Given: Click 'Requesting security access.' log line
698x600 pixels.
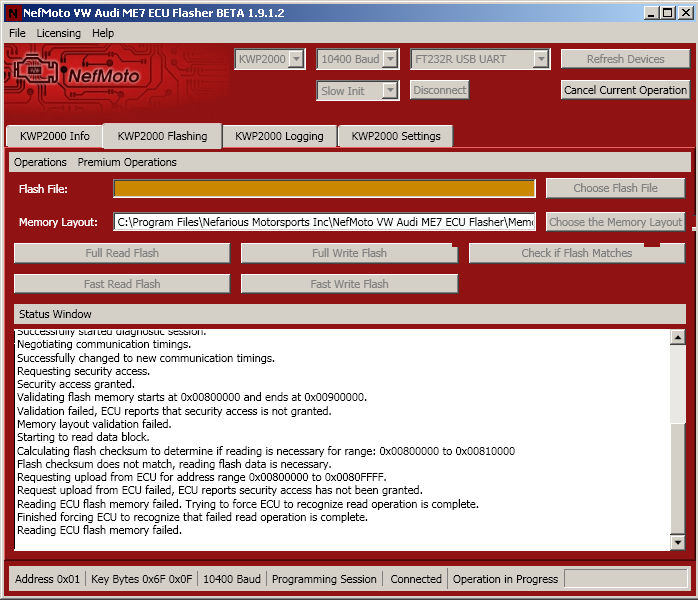Looking at the screenshot, I should (x=83, y=371).
